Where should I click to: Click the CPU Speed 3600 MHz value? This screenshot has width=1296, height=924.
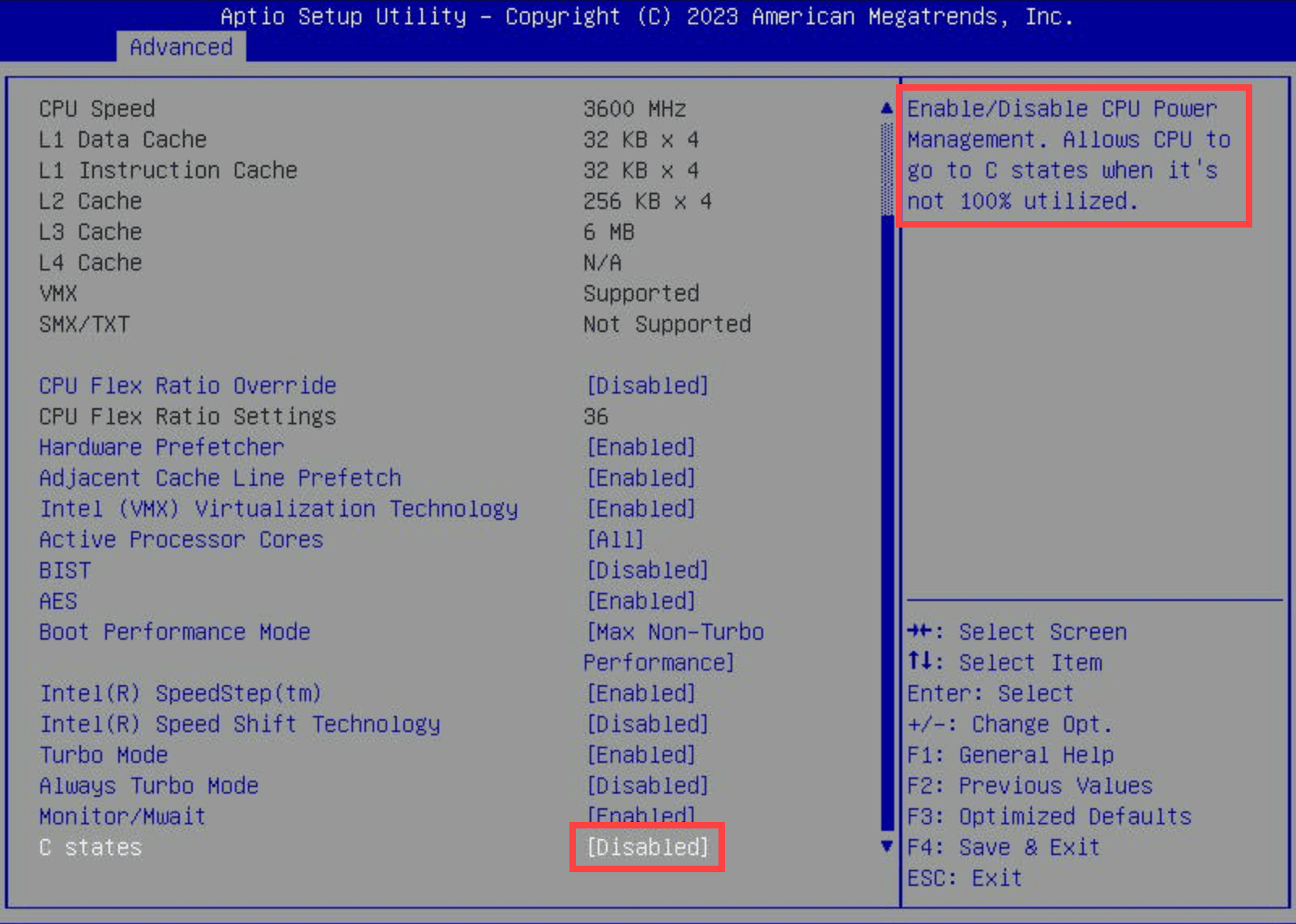pos(635,109)
